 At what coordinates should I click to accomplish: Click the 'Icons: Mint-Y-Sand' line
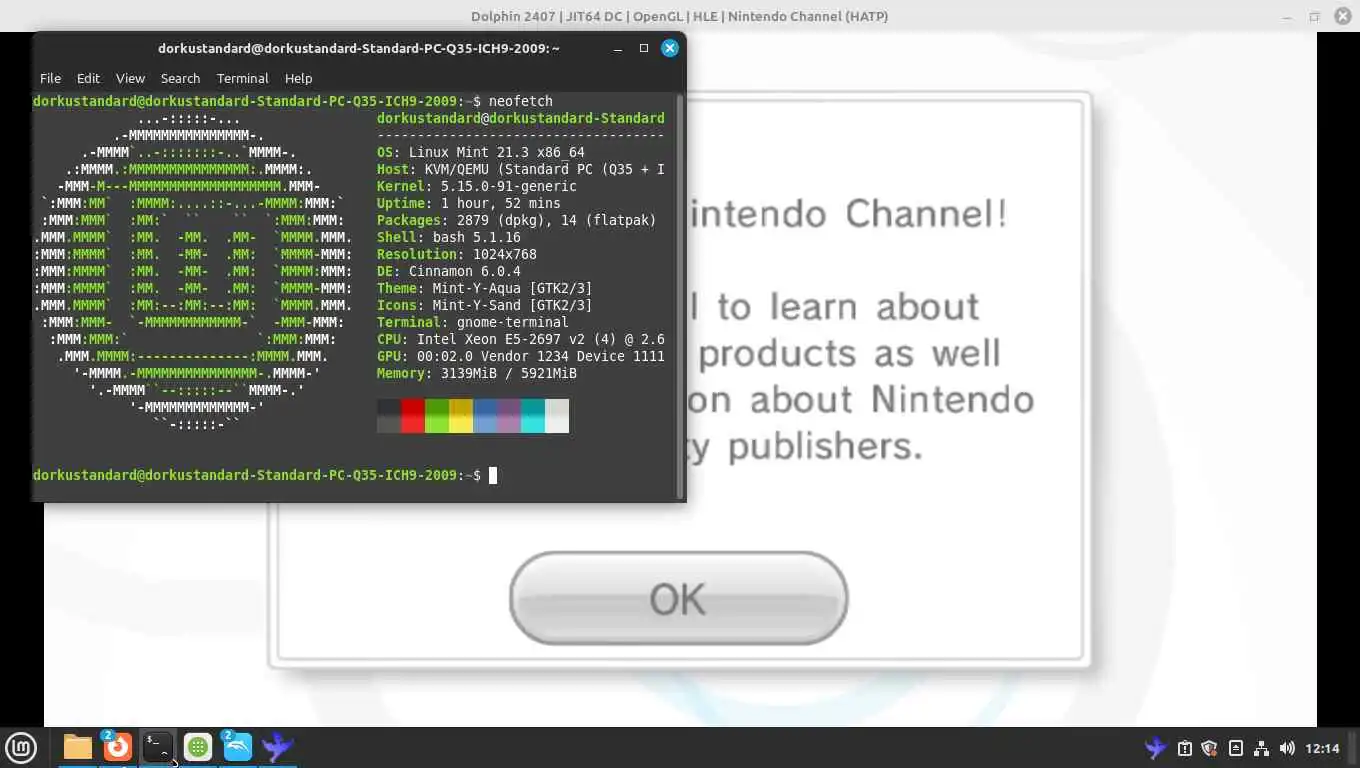click(485, 305)
